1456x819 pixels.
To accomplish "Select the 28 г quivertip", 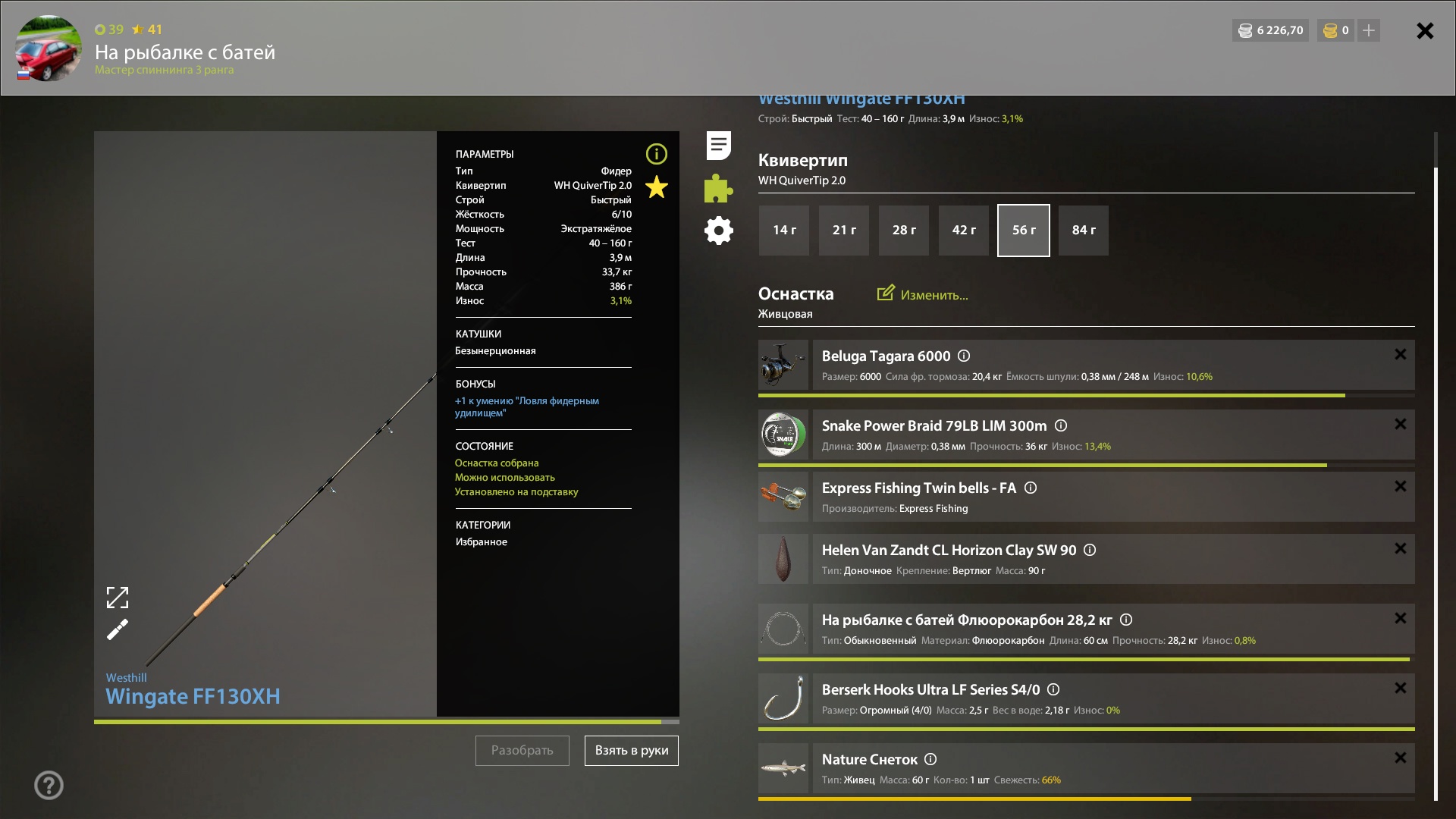I will click(x=904, y=230).
